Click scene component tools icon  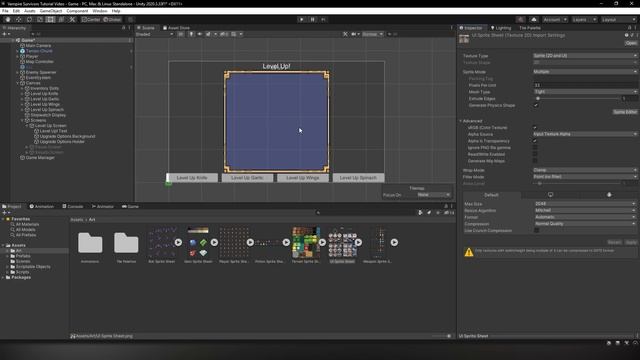tap(345, 34)
